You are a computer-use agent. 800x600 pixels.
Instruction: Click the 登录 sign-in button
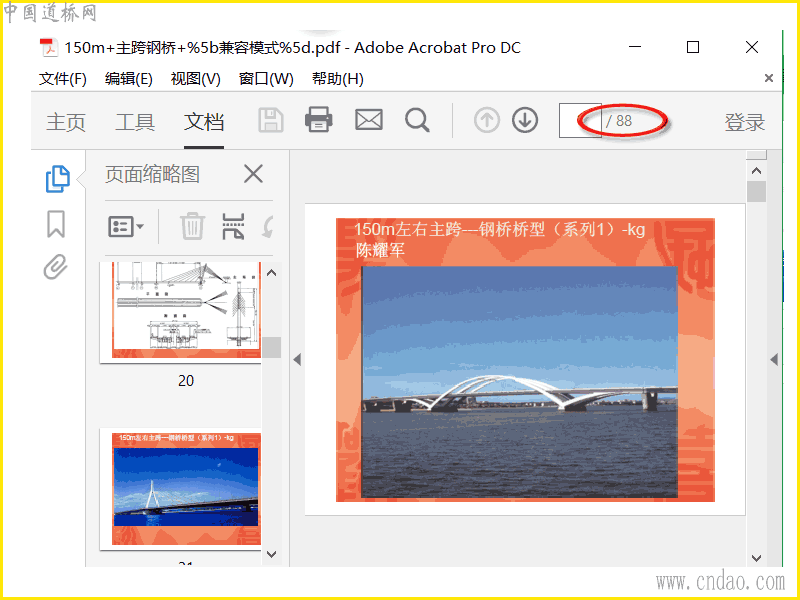(x=744, y=122)
